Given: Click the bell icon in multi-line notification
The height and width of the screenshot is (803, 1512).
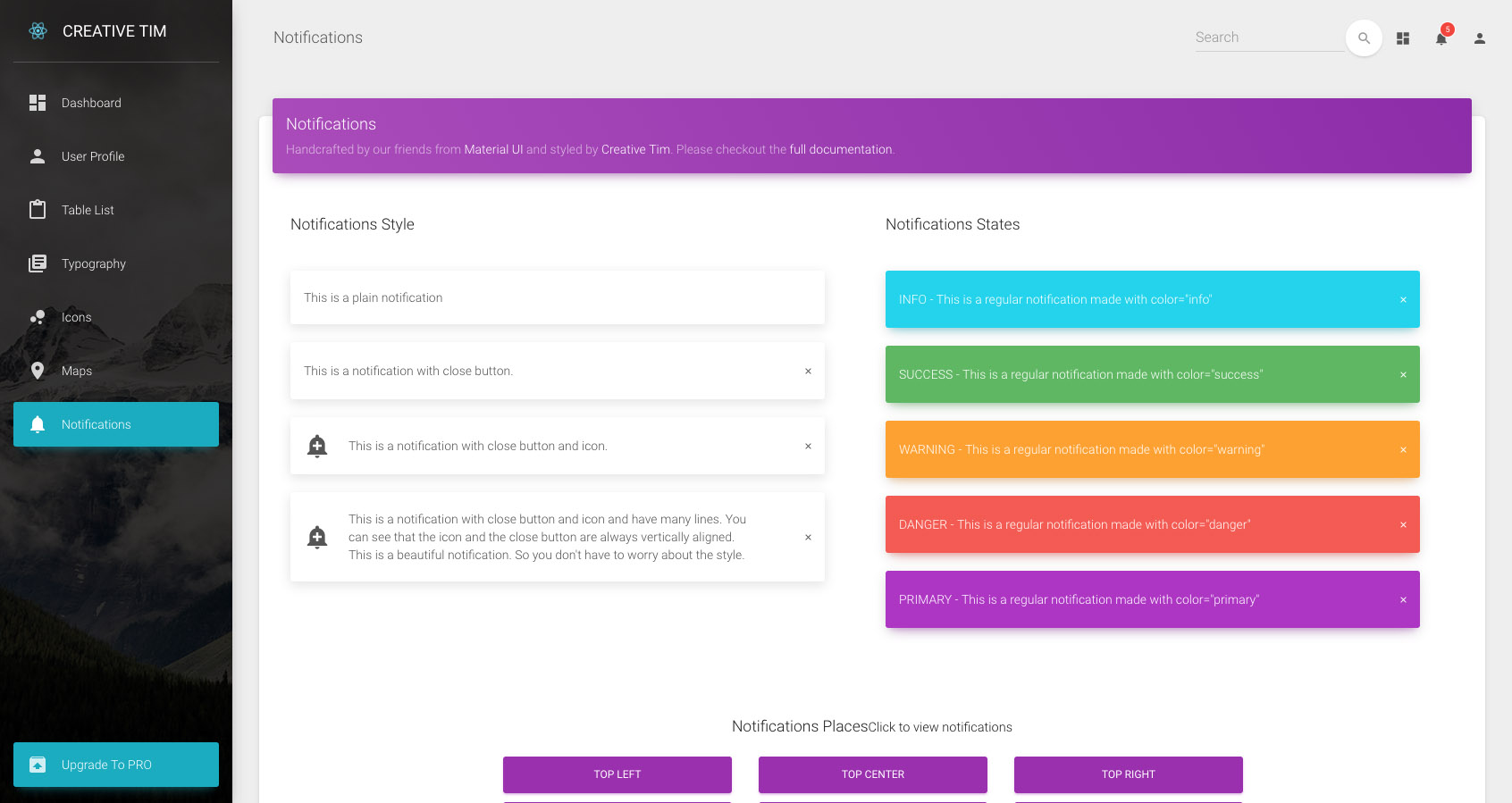Looking at the screenshot, I should pos(317,537).
